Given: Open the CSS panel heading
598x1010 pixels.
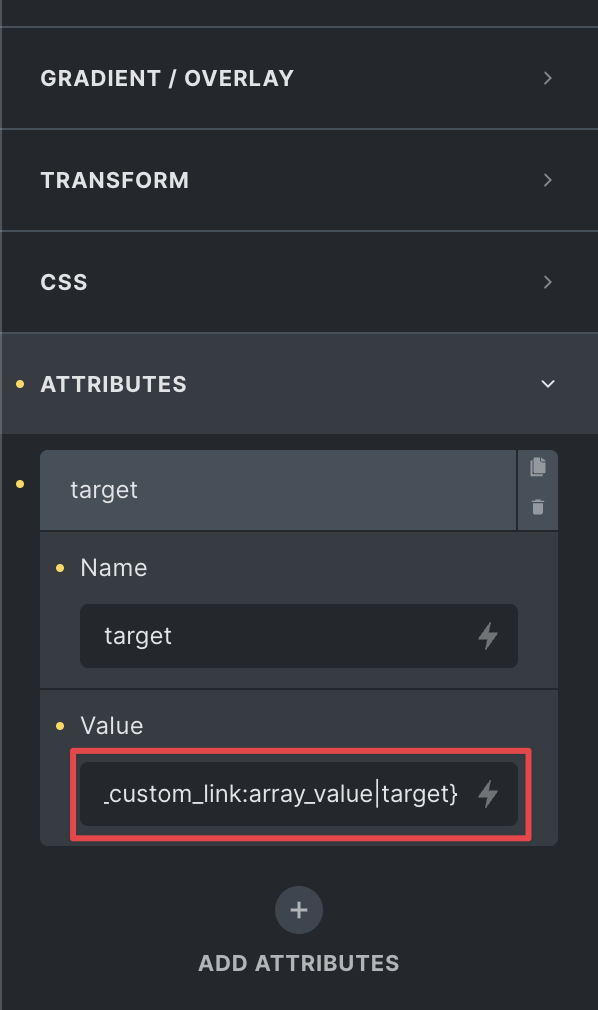Looking at the screenshot, I should tap(64, 281).
